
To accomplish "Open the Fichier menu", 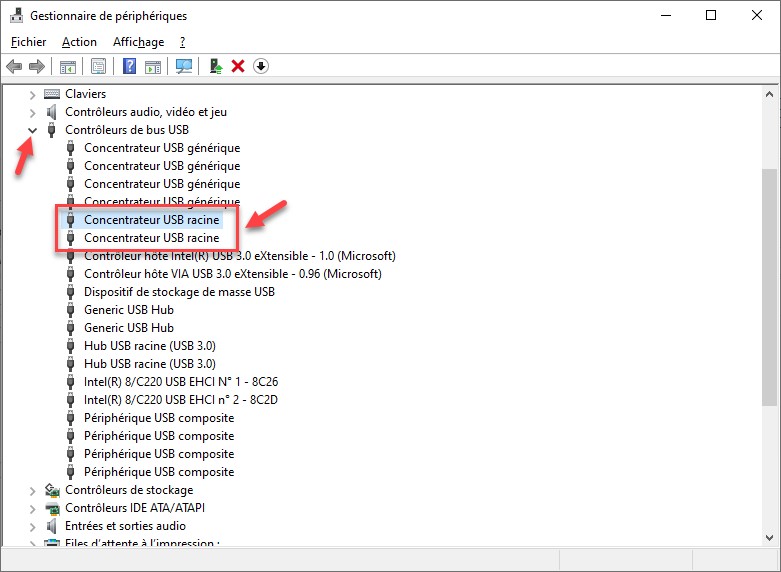I will click(28, 42).
